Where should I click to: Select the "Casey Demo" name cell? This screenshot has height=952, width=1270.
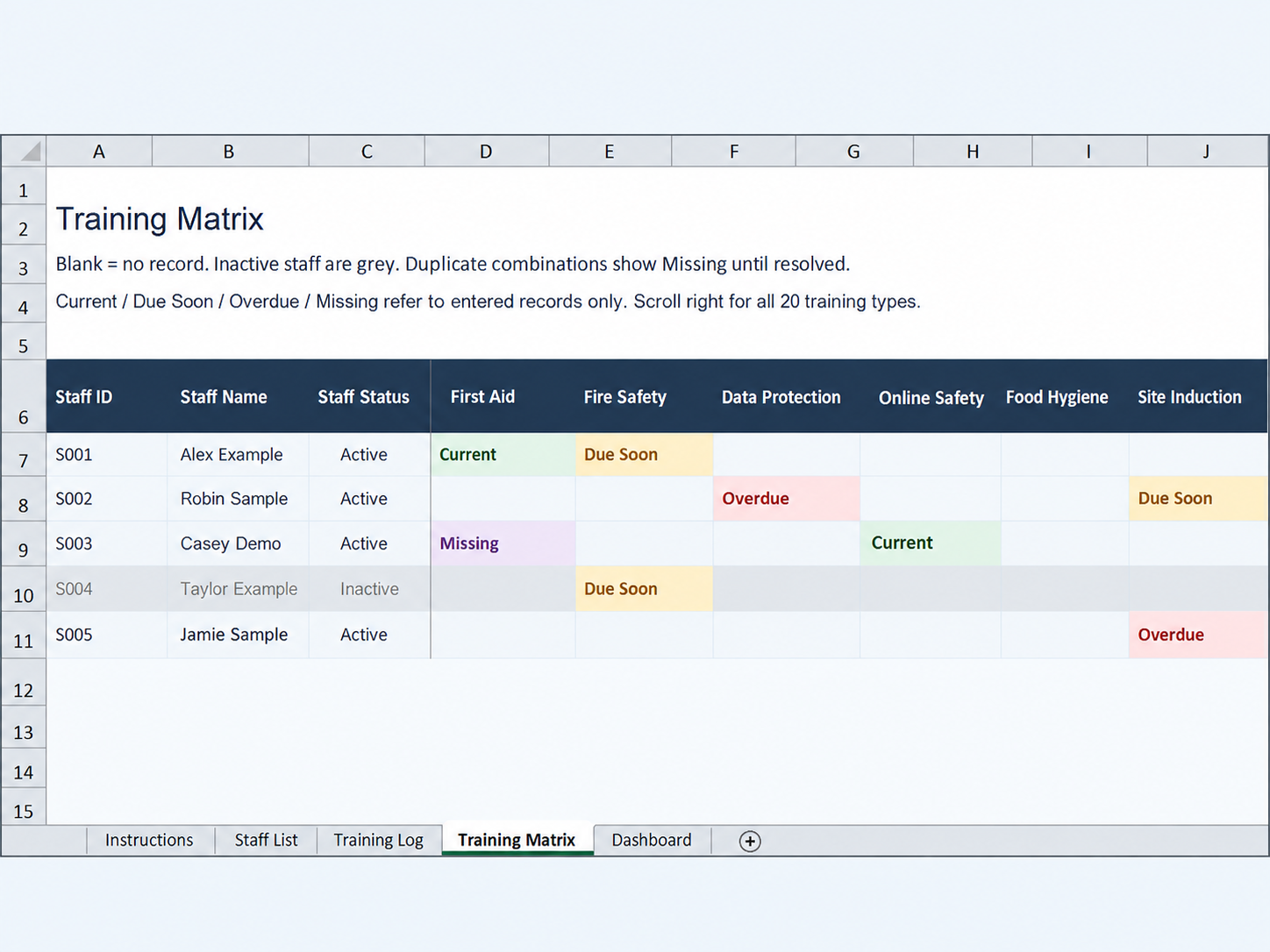click(239, 543)
